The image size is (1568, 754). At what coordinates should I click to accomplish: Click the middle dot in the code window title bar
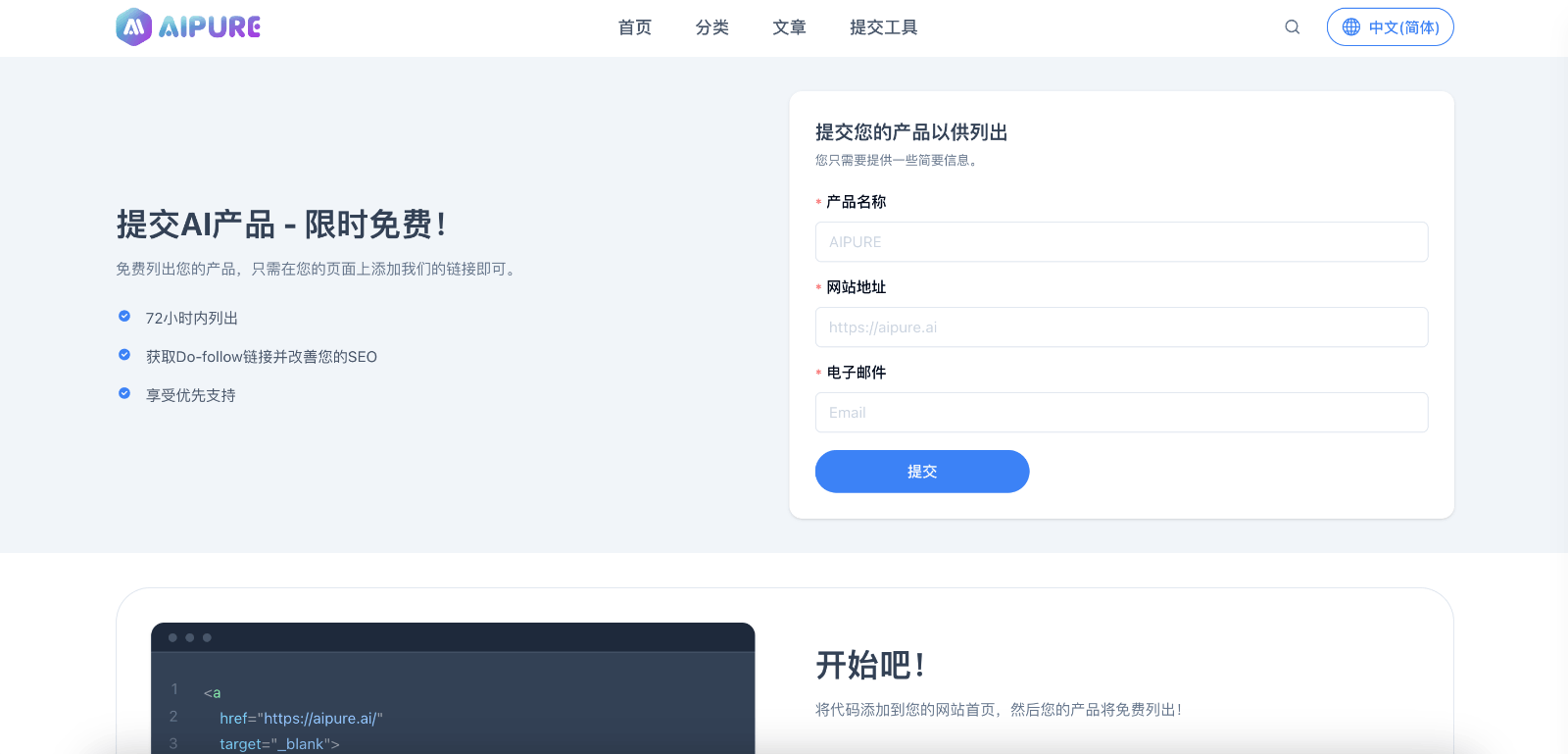190,638
